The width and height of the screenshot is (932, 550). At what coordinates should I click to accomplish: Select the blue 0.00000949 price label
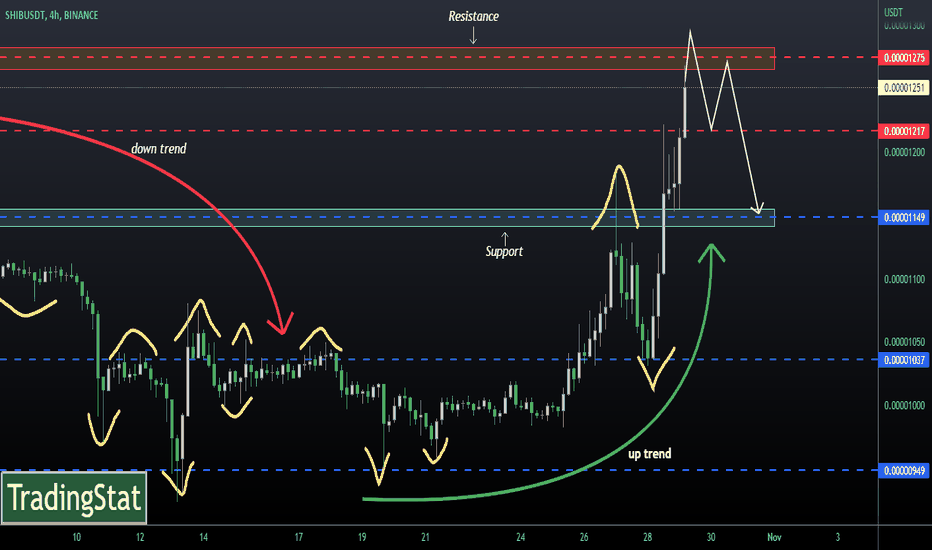(904, 471)
